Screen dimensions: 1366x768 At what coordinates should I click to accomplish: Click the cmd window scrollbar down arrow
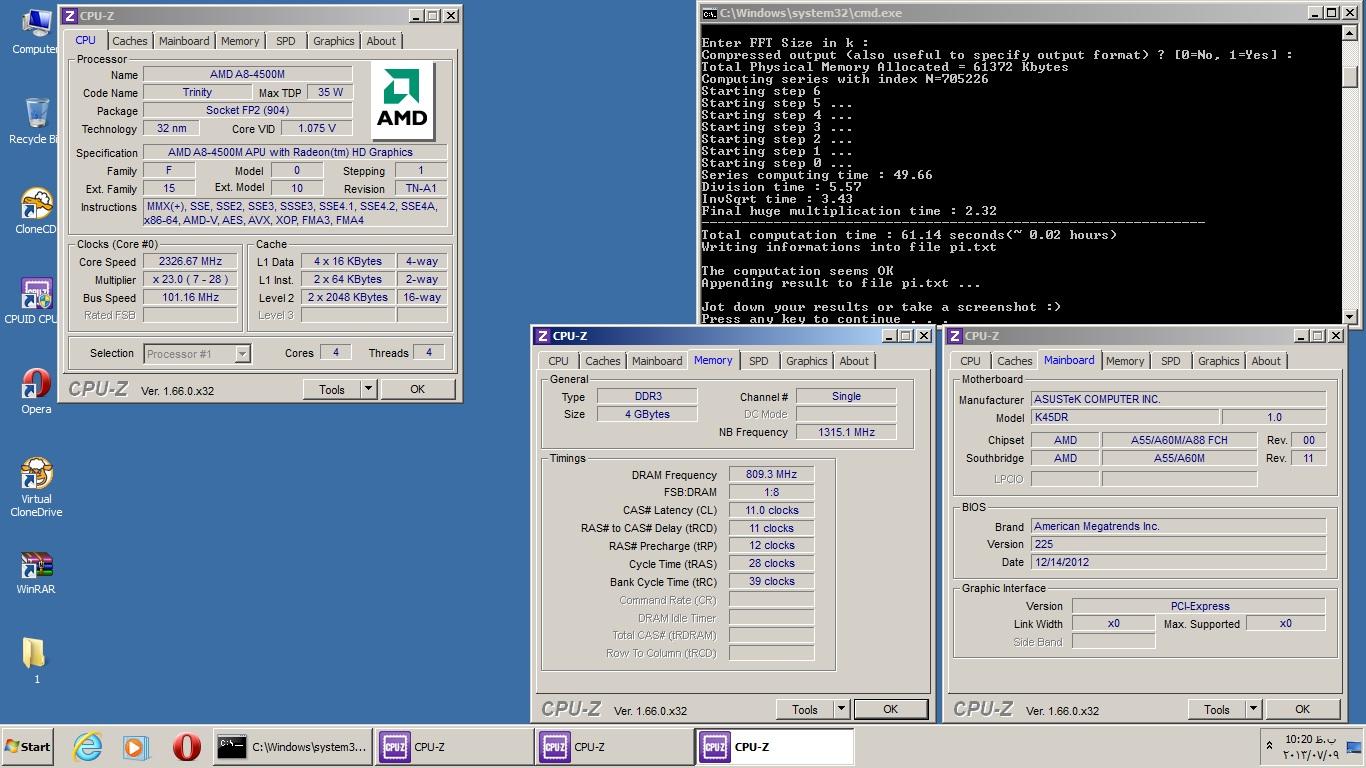pyautogui.click(x=1350, y=316)
